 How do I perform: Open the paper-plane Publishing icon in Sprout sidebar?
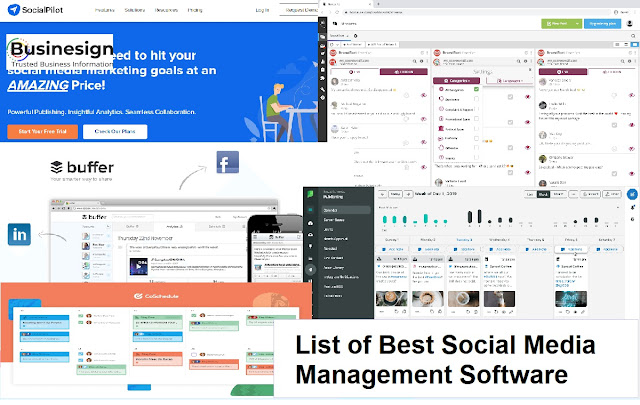click(311, 269)
